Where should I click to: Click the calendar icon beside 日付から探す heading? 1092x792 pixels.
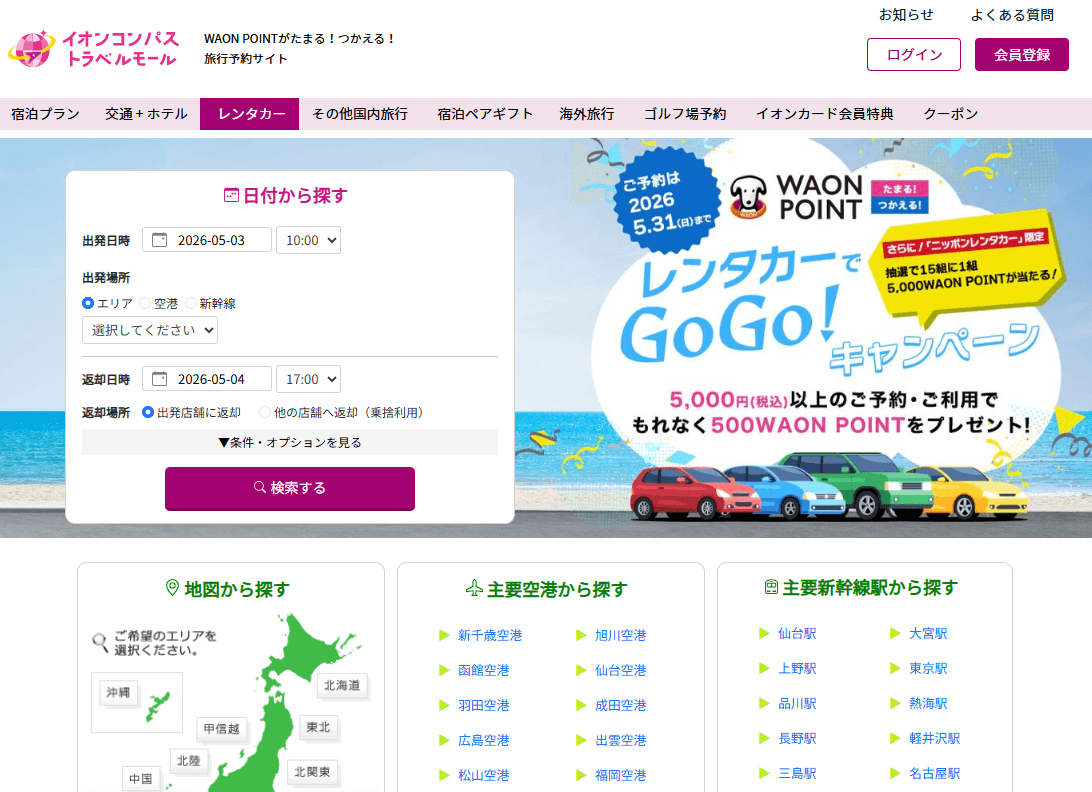click(x=231, y=195)
